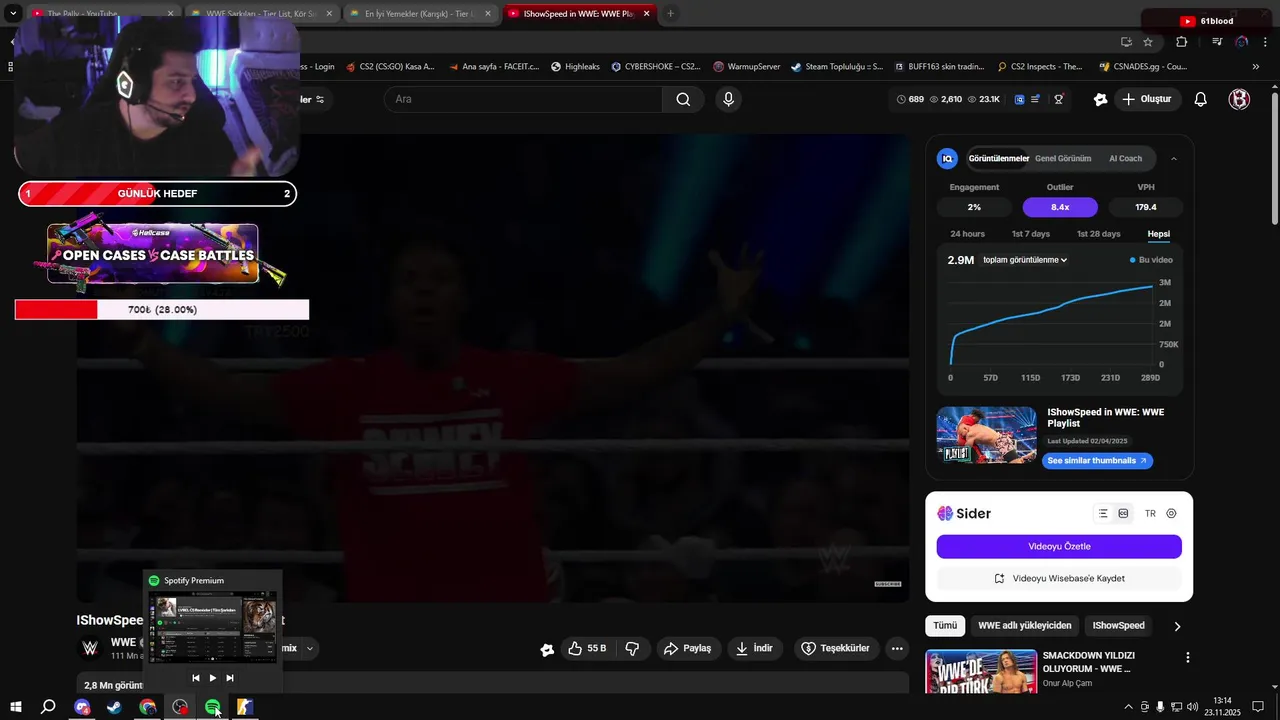Collapse the vidIQ panel with the chevron
The width and height of the screenshot is (1280, 720).
(x=1174, y=158)
